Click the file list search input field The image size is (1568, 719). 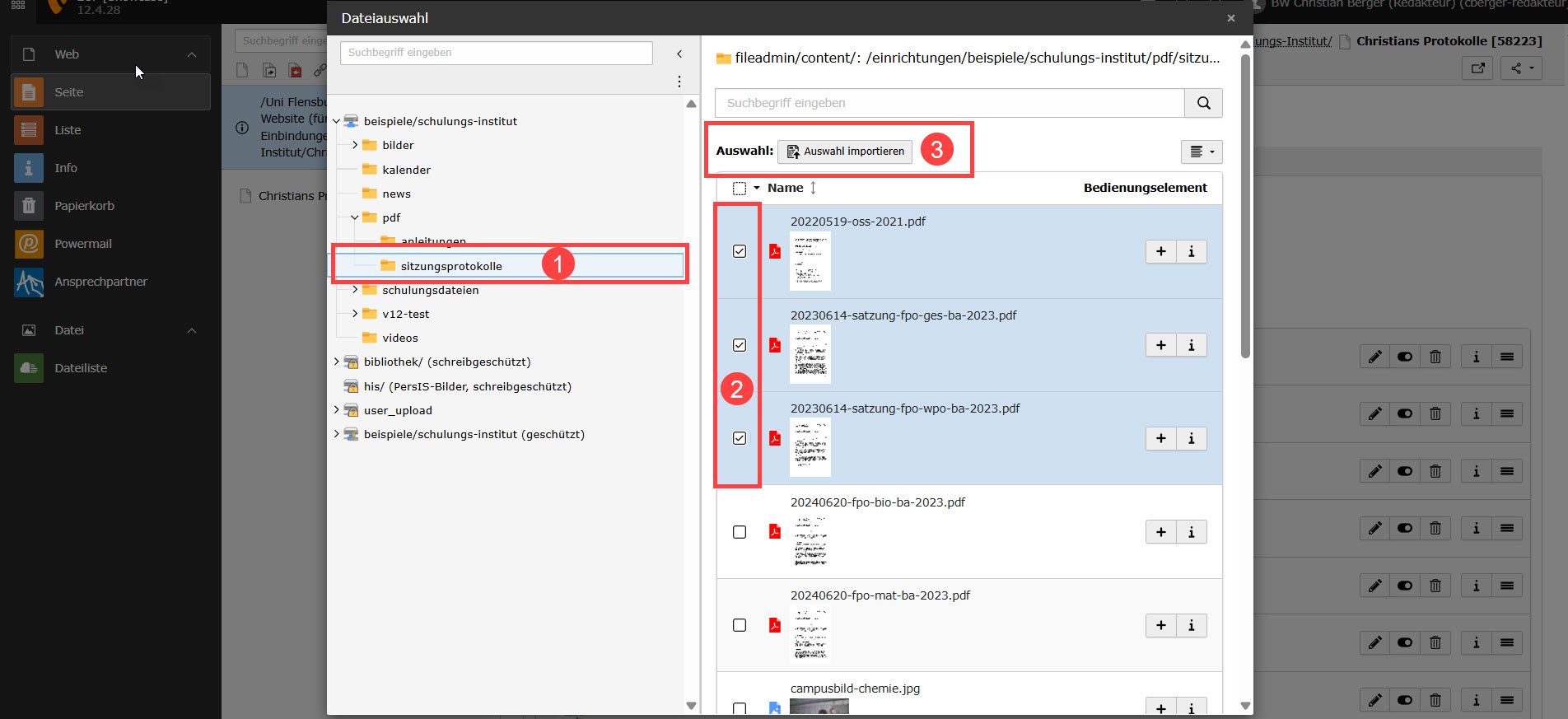coord(949,103)
